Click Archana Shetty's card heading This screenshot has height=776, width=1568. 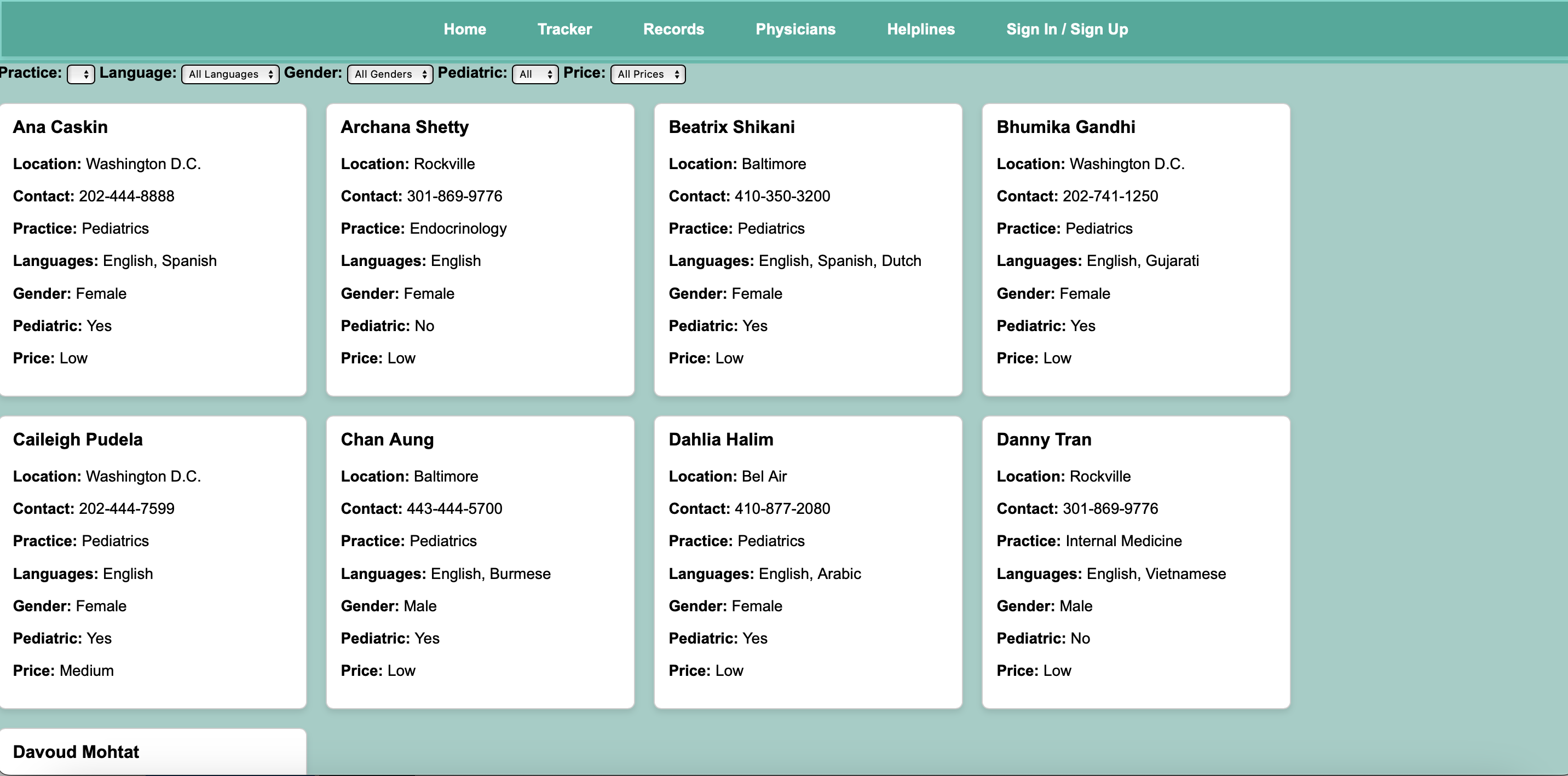pyautogui.click(x=404, y=126)
